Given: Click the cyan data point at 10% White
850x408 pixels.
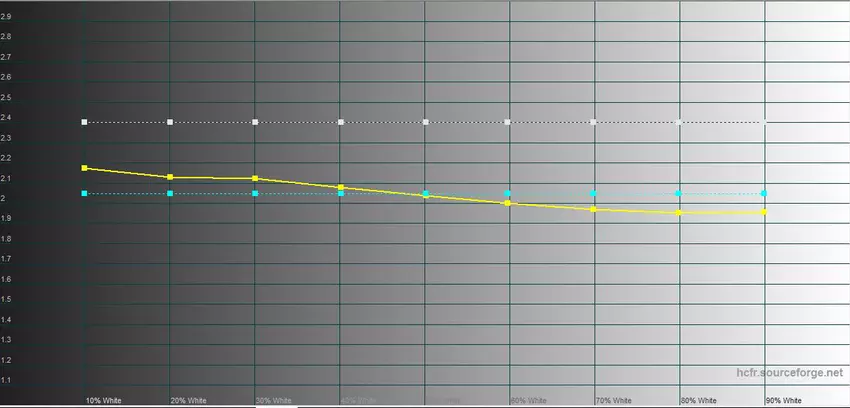Looking at the screenshot, I should [x=85, y=193].
